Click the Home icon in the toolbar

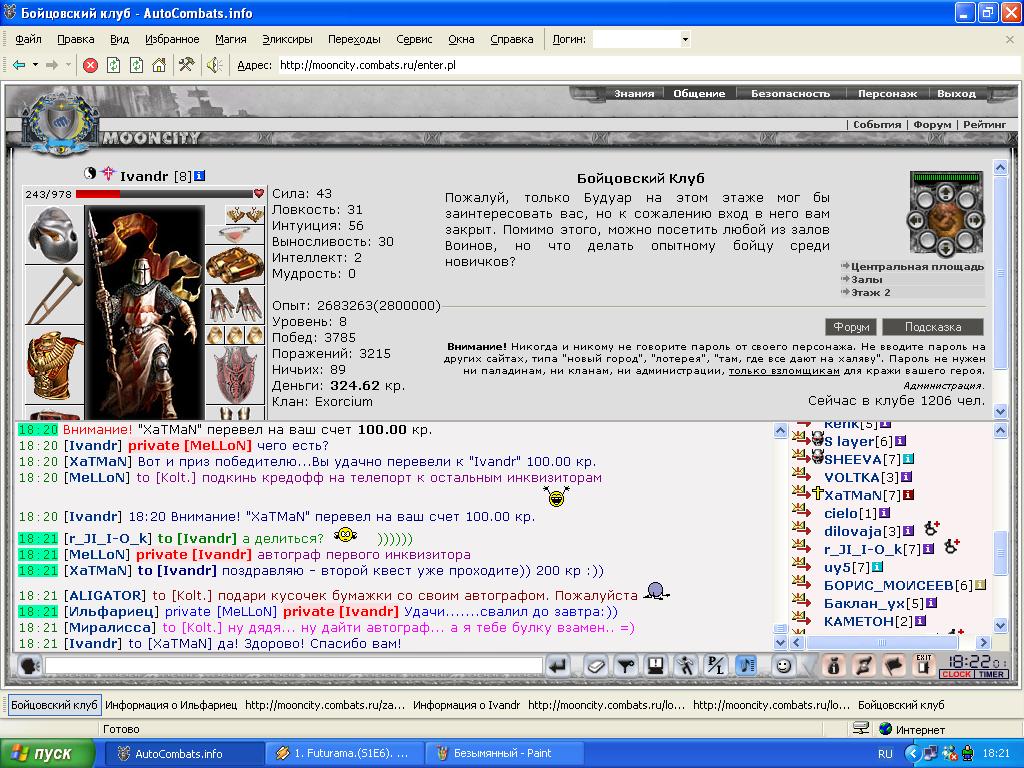(159, 65)
